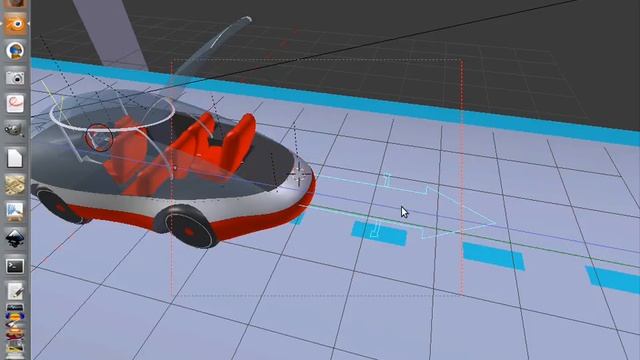Open the red scribble app in the dock
Viewport: 640px width, 360px height.
coord(16,104)
